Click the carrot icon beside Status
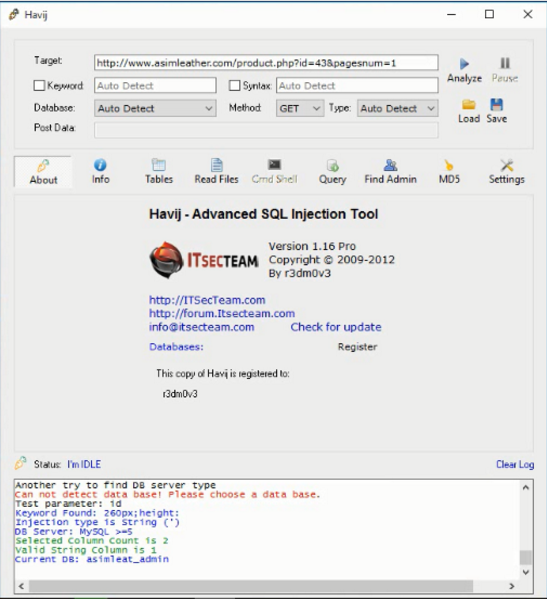This screenshot has width=547, height=599. pyautogui.click(x=20, y=463)
